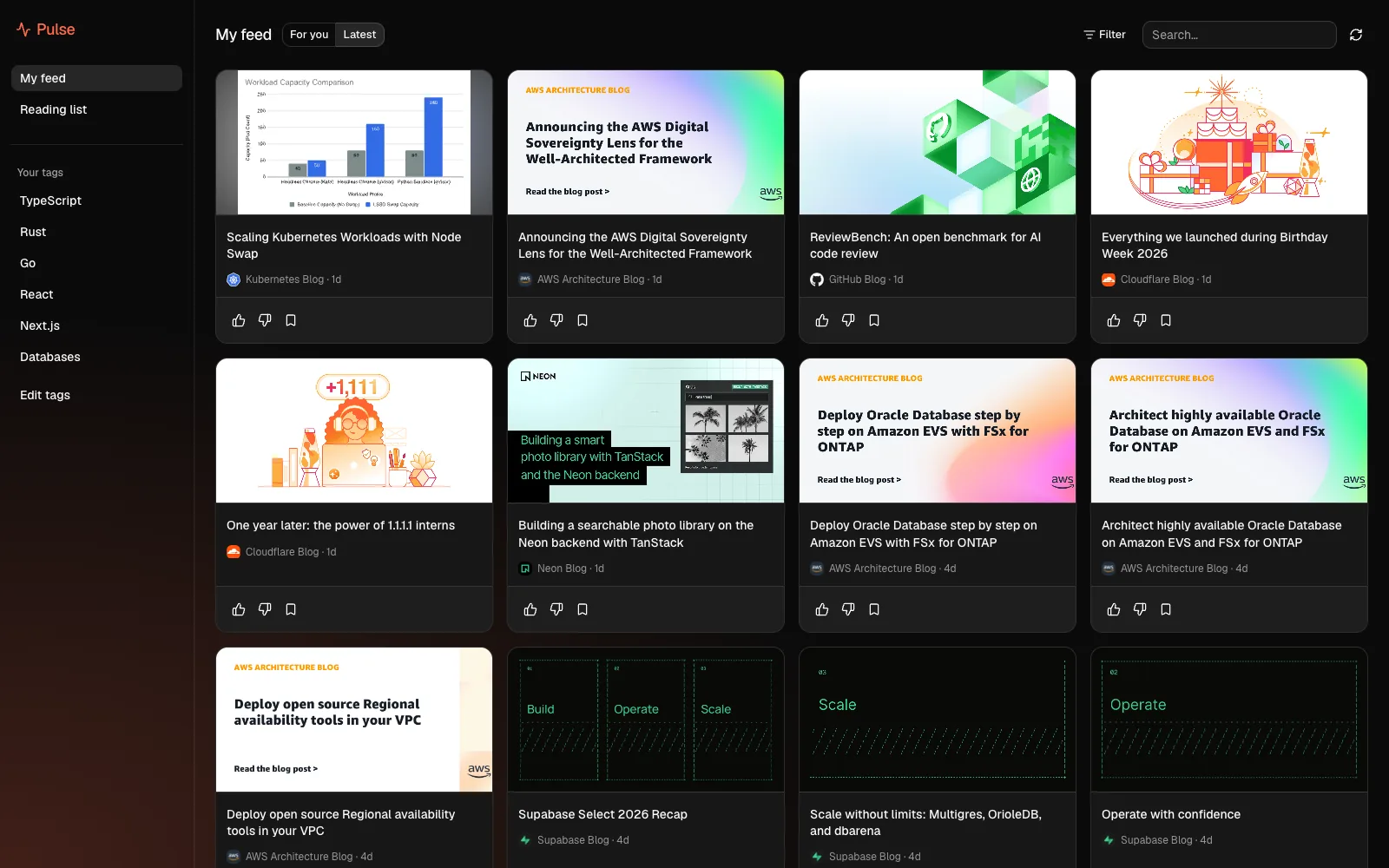The image size is (1389, 868).
Task: Upvote the ReviewBench post
Action: click(x=822, y=320)
